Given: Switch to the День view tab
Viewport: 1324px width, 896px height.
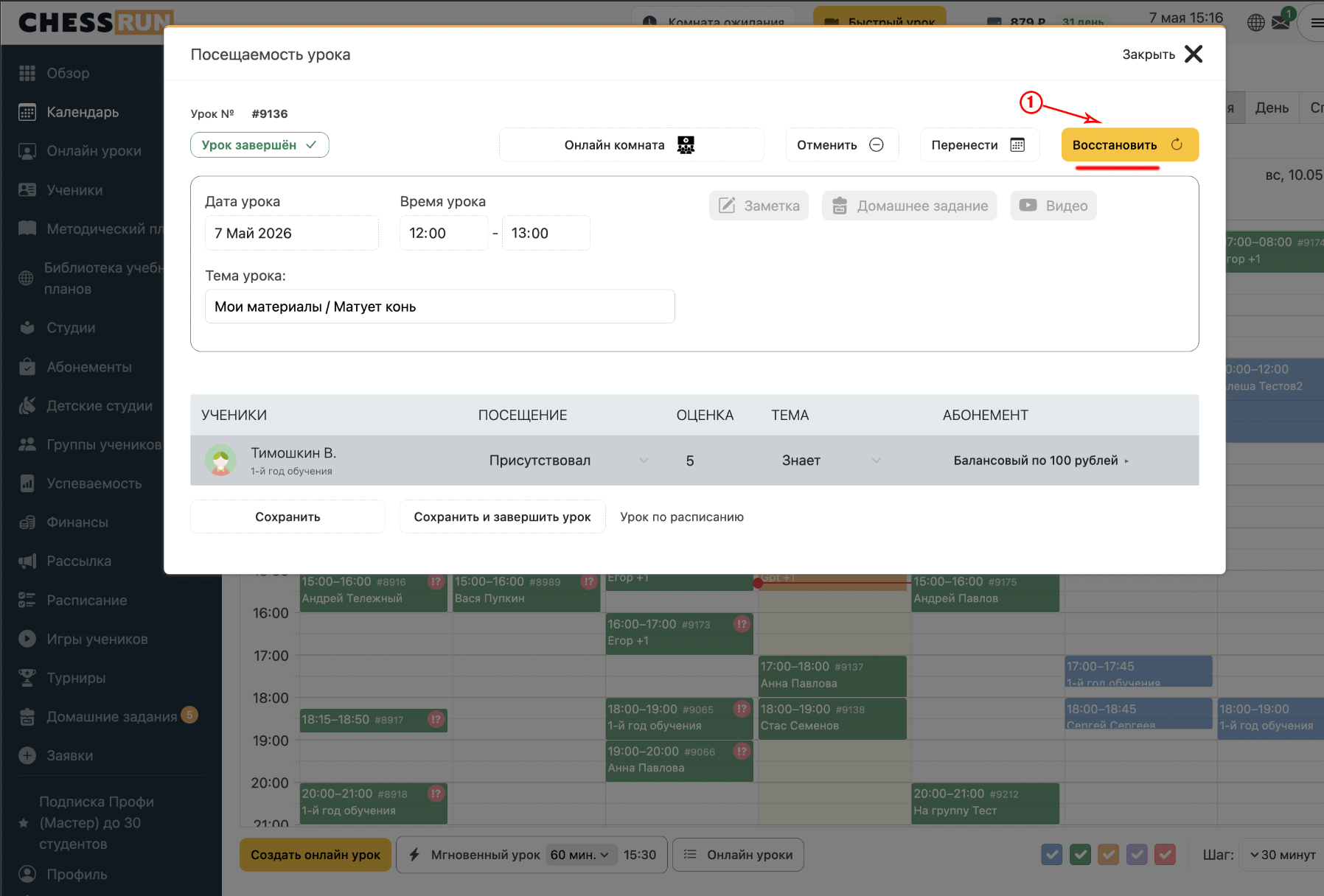Looking at the screenshot, I should [1272, 108].
